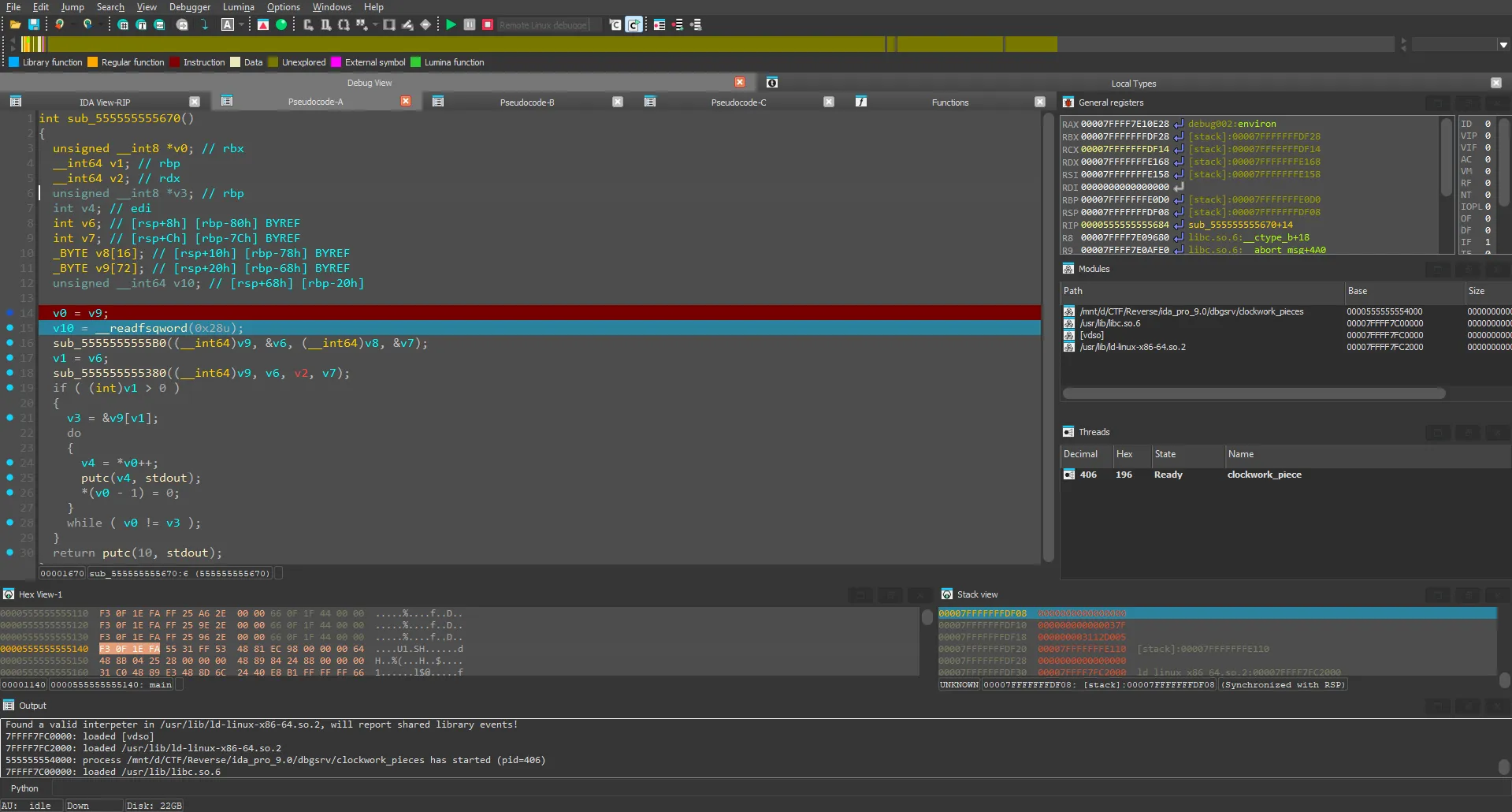Click the Open file folder icon
This screenshot has height=812, width=1512.
tap(15, 24)
